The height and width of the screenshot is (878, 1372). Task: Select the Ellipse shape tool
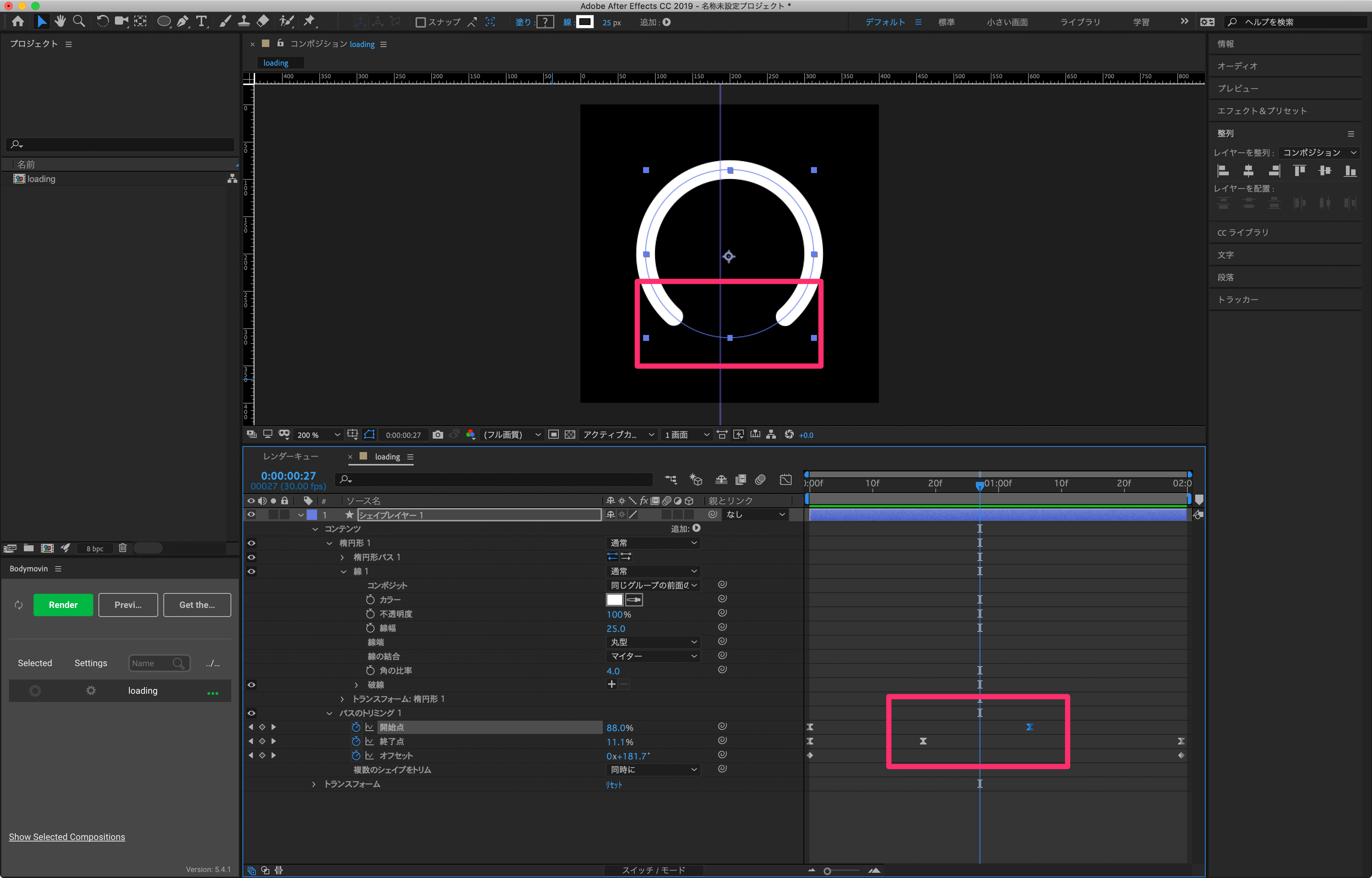[x=164, y=22]
